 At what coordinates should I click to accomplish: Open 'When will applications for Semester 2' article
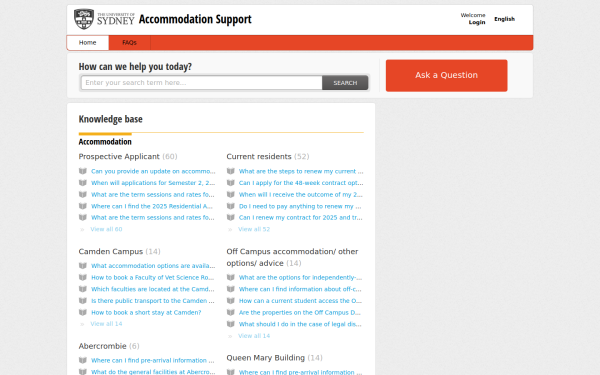pyautogui.click(x=153, y=183)
